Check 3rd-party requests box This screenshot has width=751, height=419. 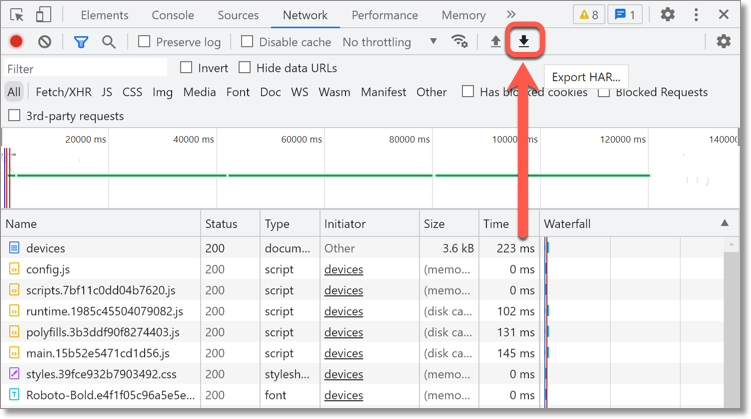(14, 115)
